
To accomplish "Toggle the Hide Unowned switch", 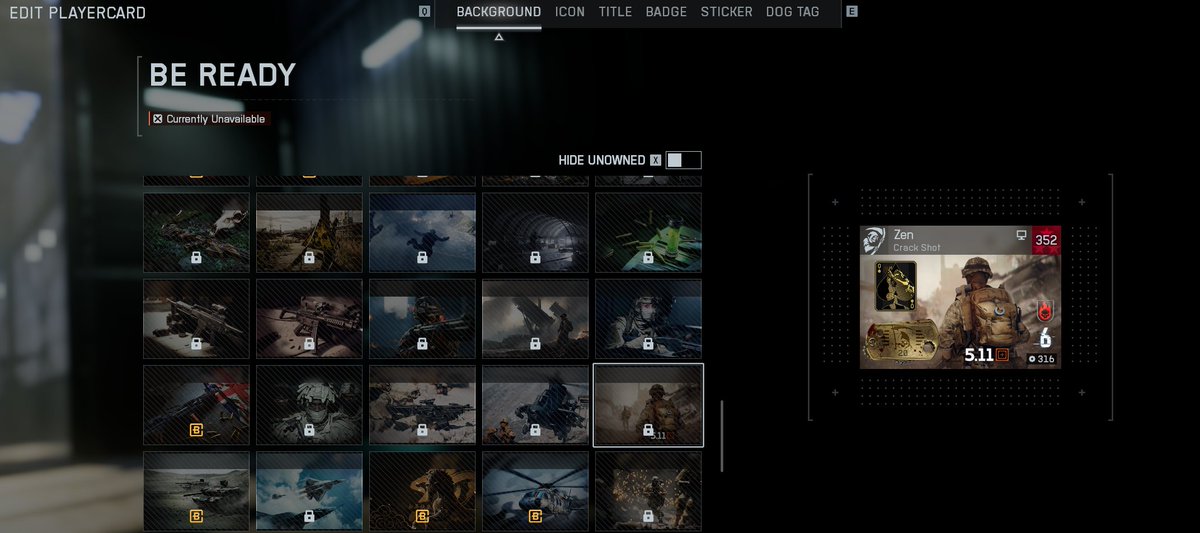I will 684,160.
